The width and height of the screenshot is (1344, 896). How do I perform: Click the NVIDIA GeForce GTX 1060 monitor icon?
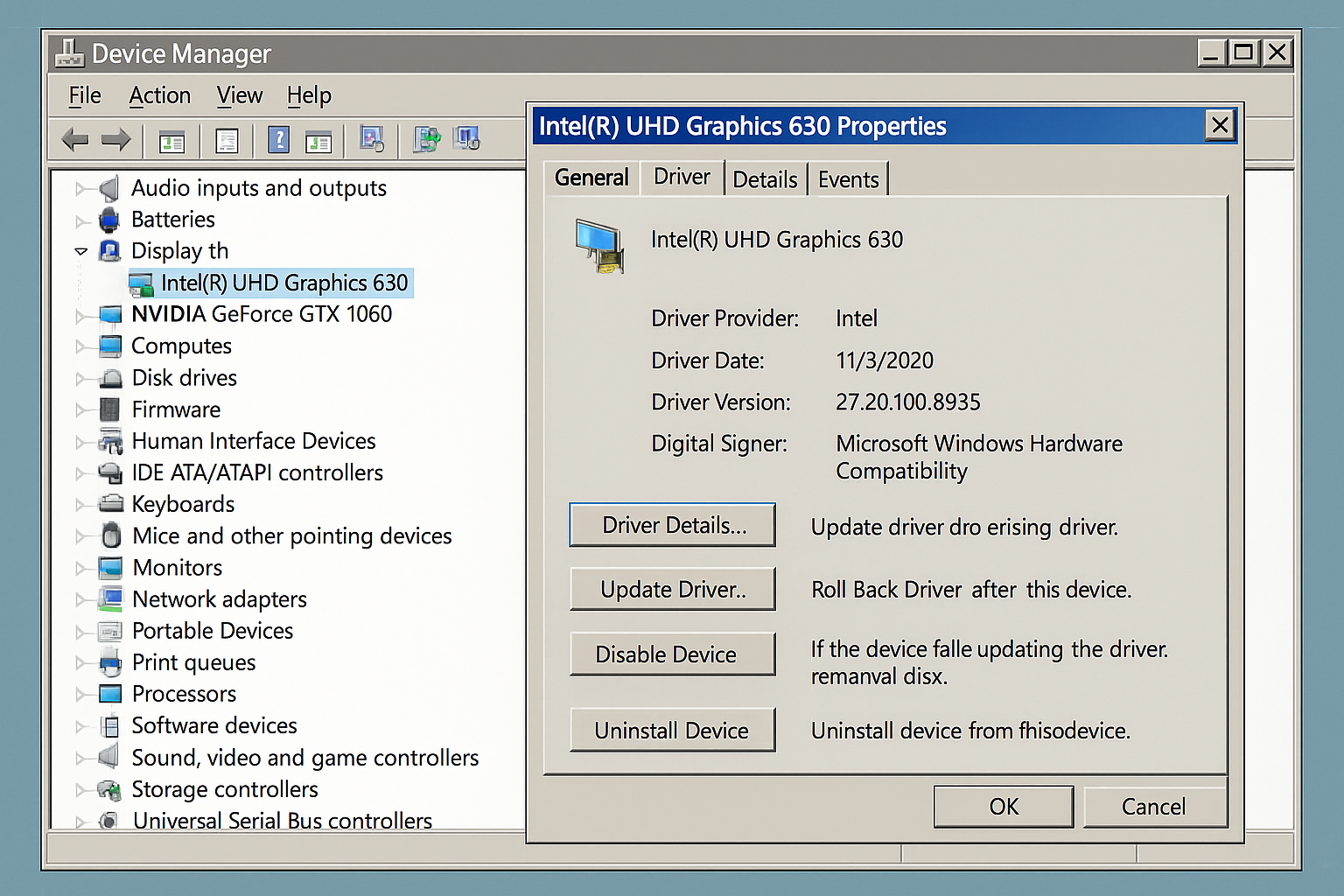(x=110, y=315)
